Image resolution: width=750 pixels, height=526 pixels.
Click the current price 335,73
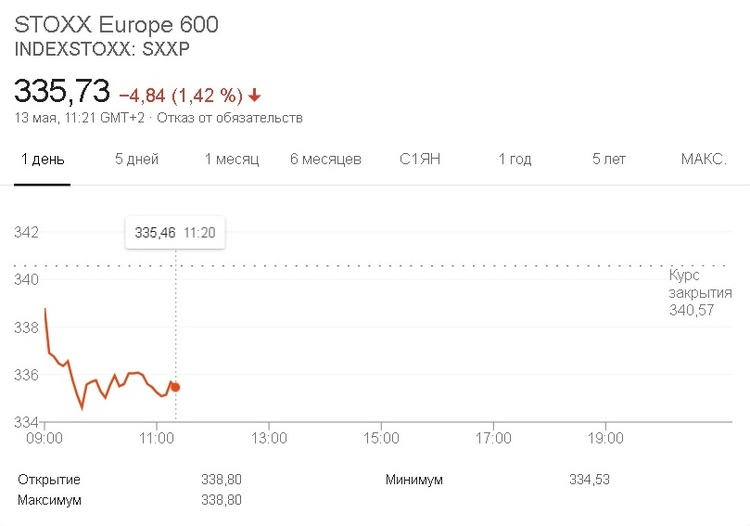[61, 92]
